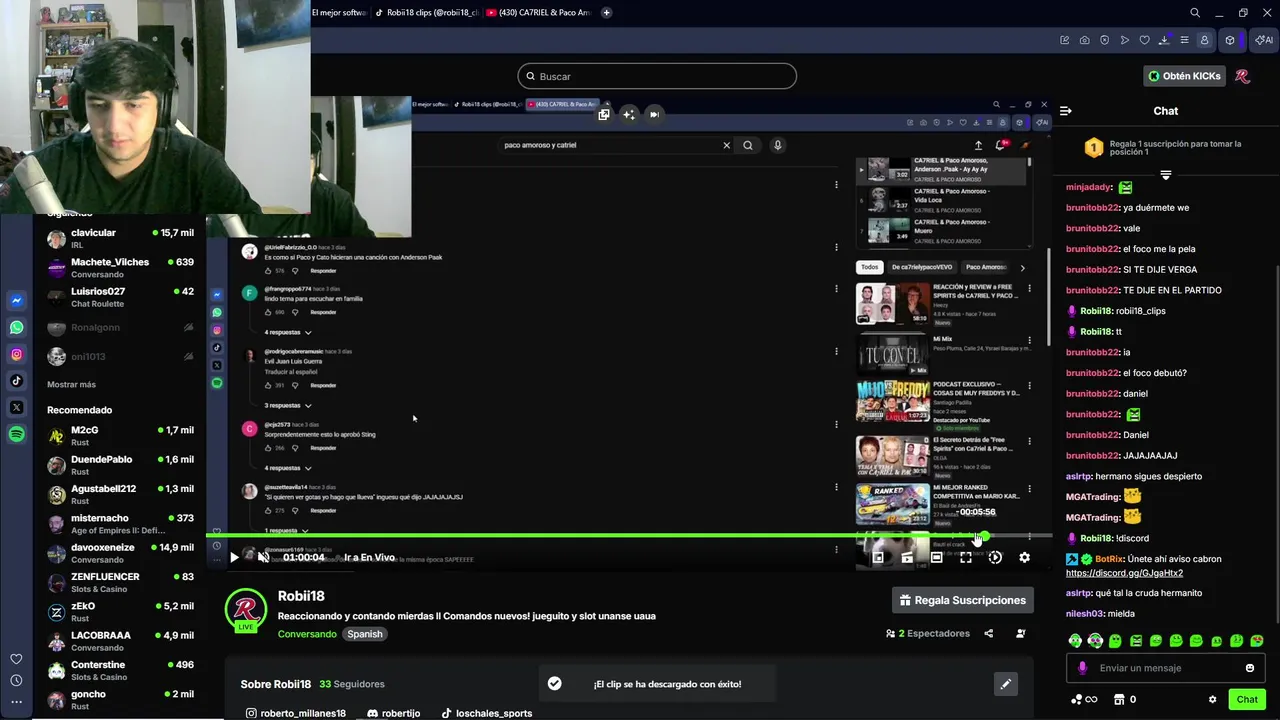The width and height of the screenshot is (1280, 720).
Task: Open roberto_millanes18 Instagram link
Action: click(x=296, y=713)
